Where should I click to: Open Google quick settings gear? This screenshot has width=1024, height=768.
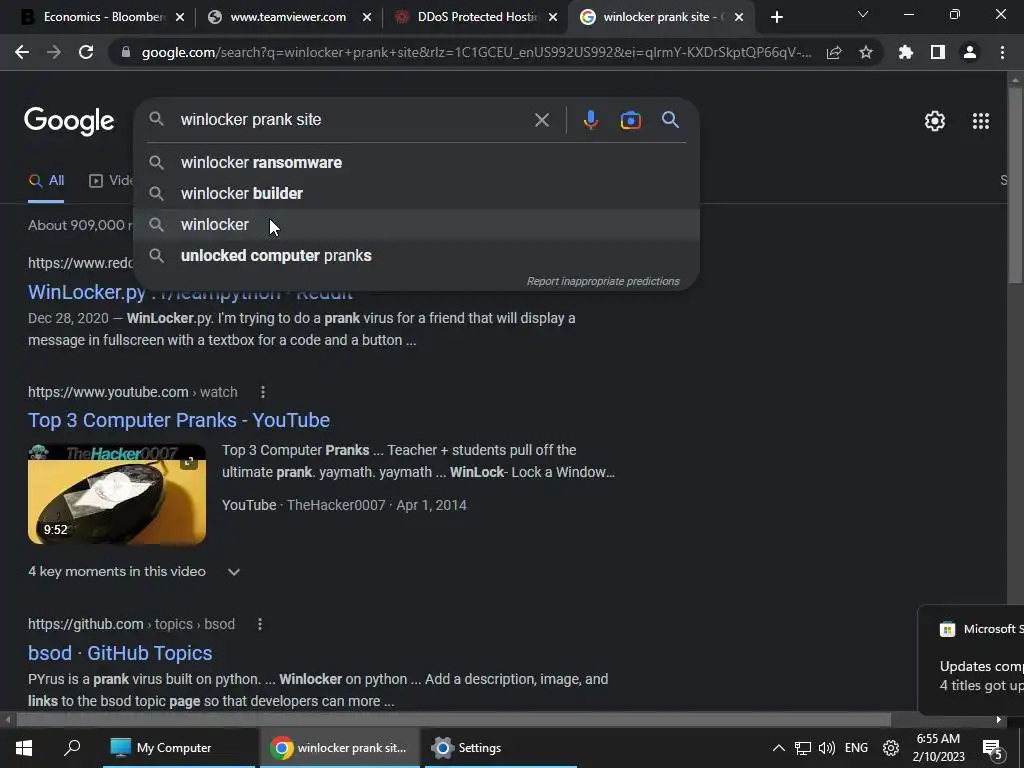tap(935, 121)
